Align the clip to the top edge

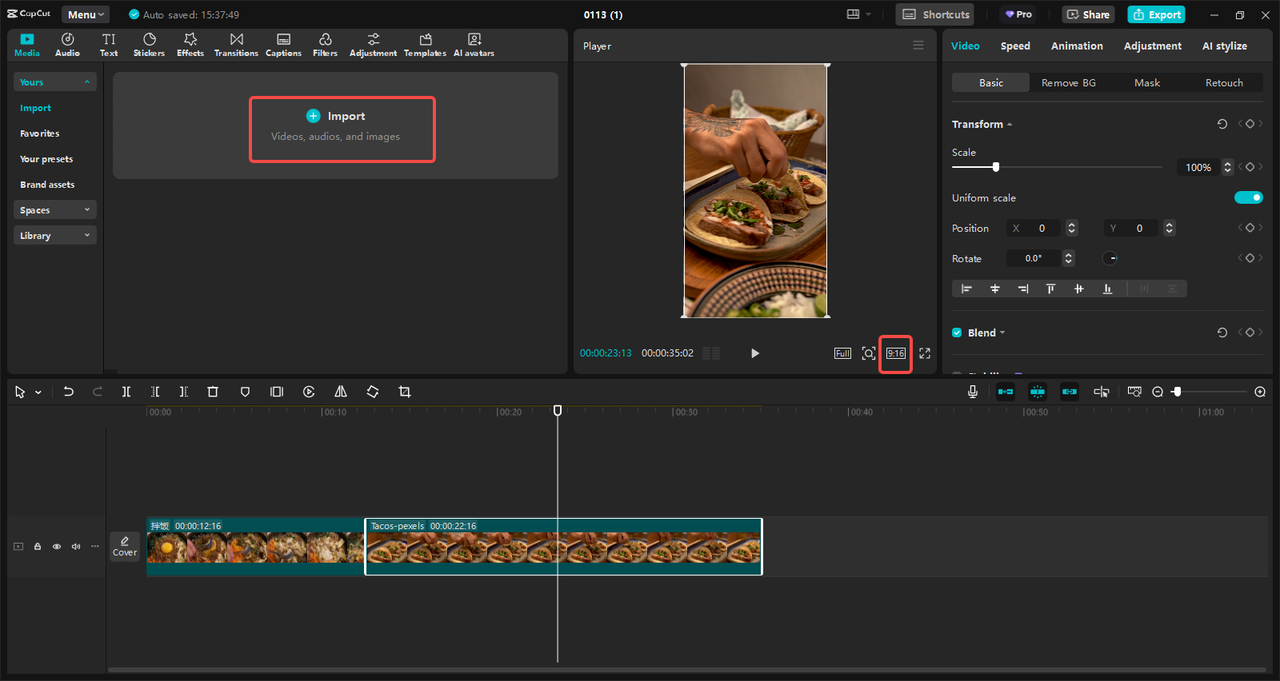click(x=1051, y=288)
